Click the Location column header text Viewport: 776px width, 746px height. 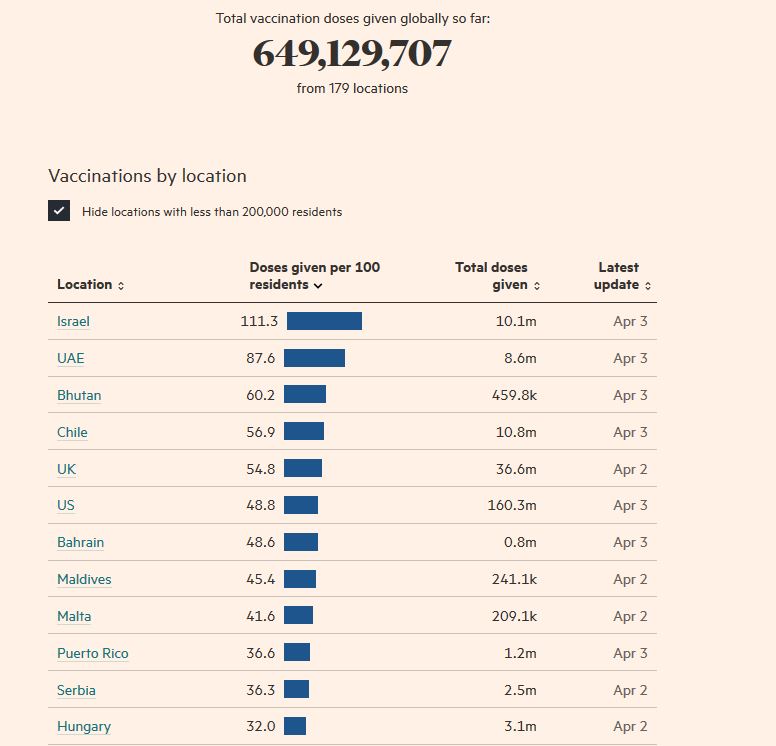pyautogui.click(x=84, y=285)
